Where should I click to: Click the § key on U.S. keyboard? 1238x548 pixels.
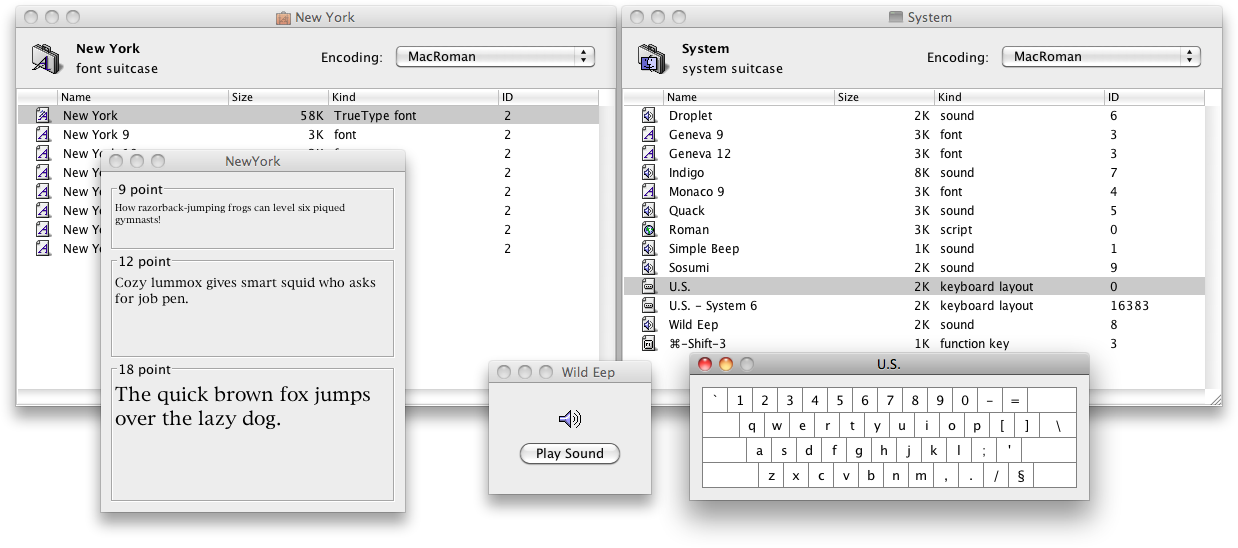point(1021,476)
